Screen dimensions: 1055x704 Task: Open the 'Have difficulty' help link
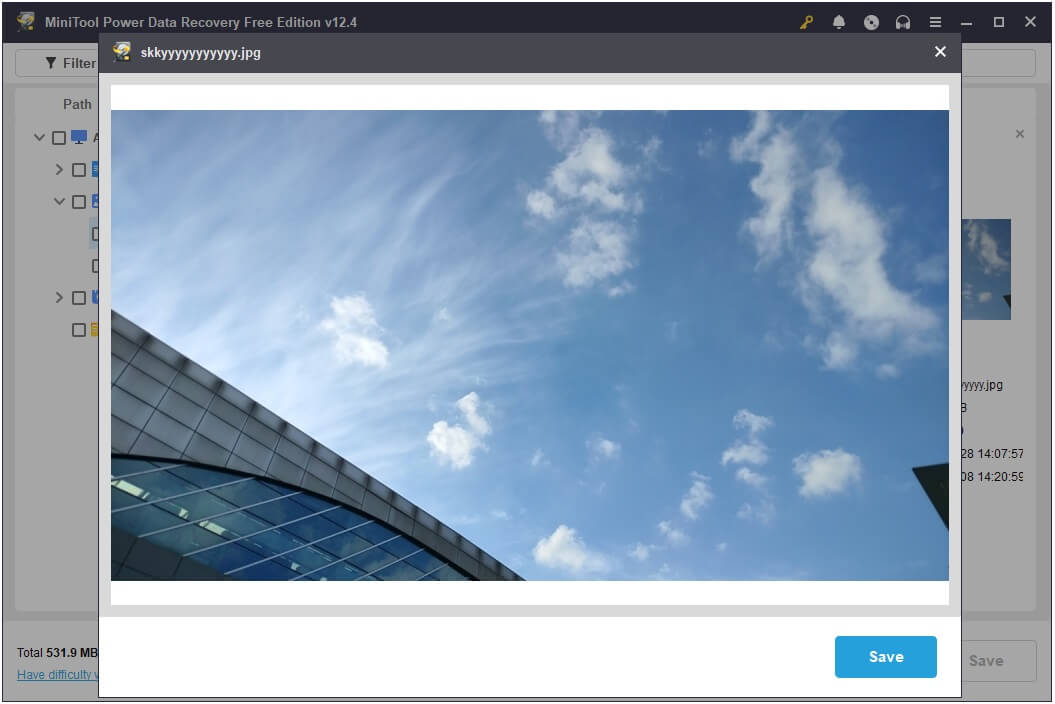pos(57,674)
